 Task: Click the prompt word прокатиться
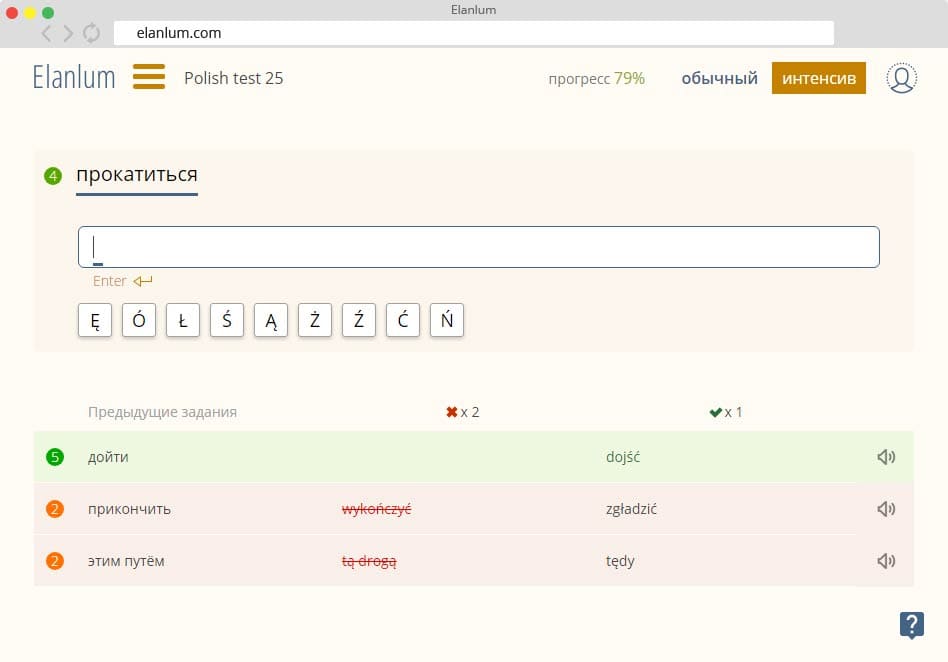(137, 174)
